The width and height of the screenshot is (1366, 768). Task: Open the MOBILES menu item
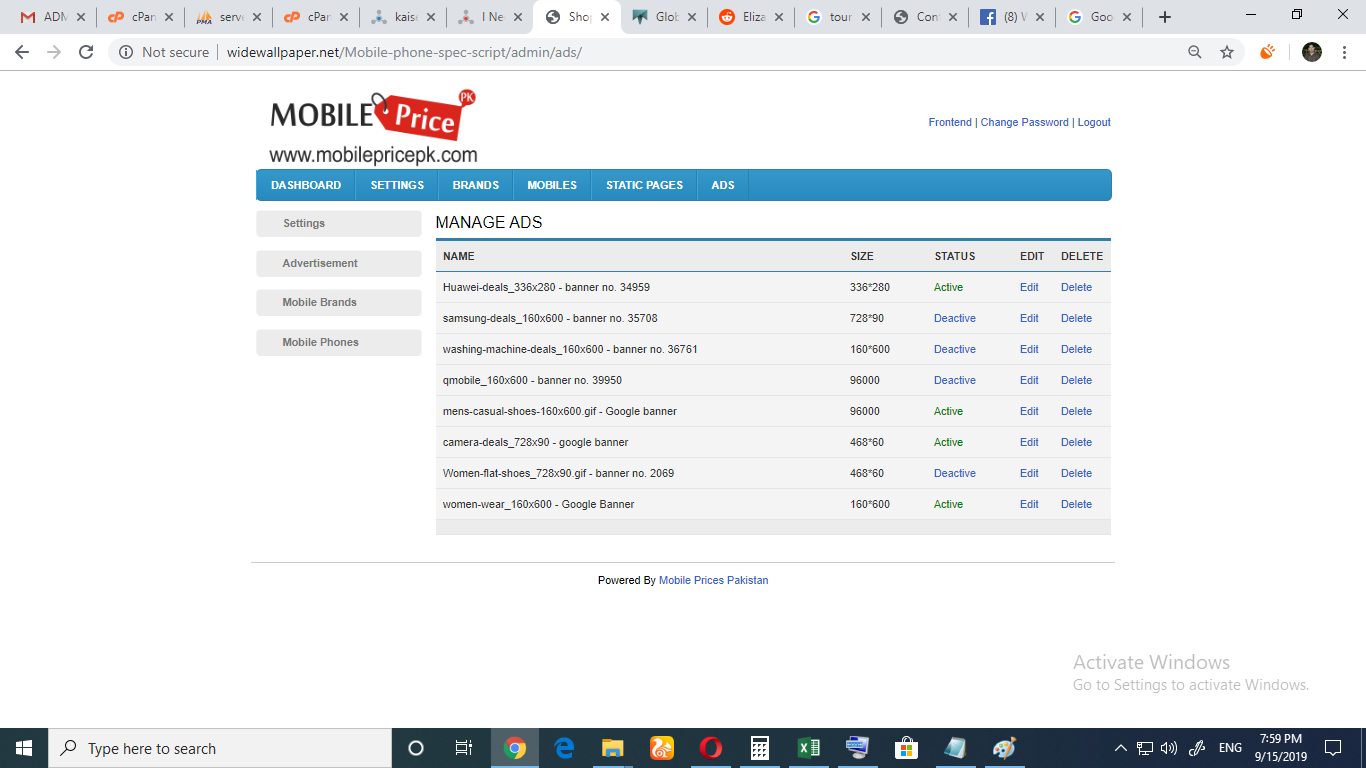pos(552,185)
